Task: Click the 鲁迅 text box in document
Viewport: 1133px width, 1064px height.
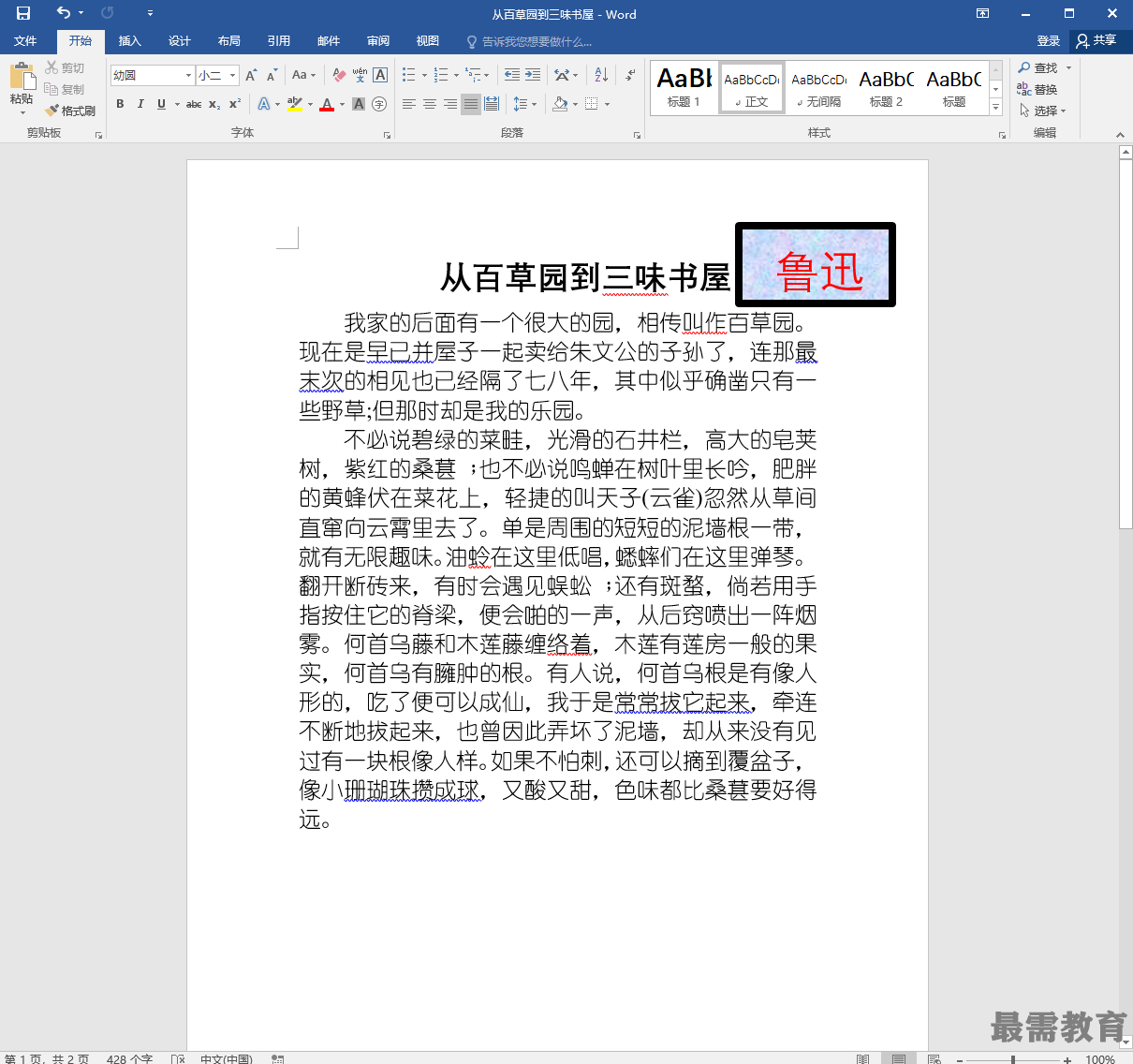Action: pyautogui.click(x=816, y=265)
